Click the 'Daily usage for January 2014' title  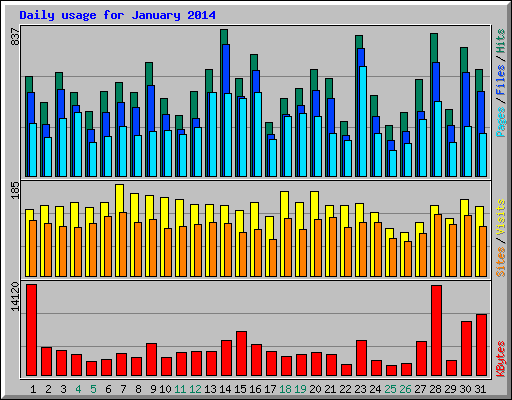[x=117, y=15]
